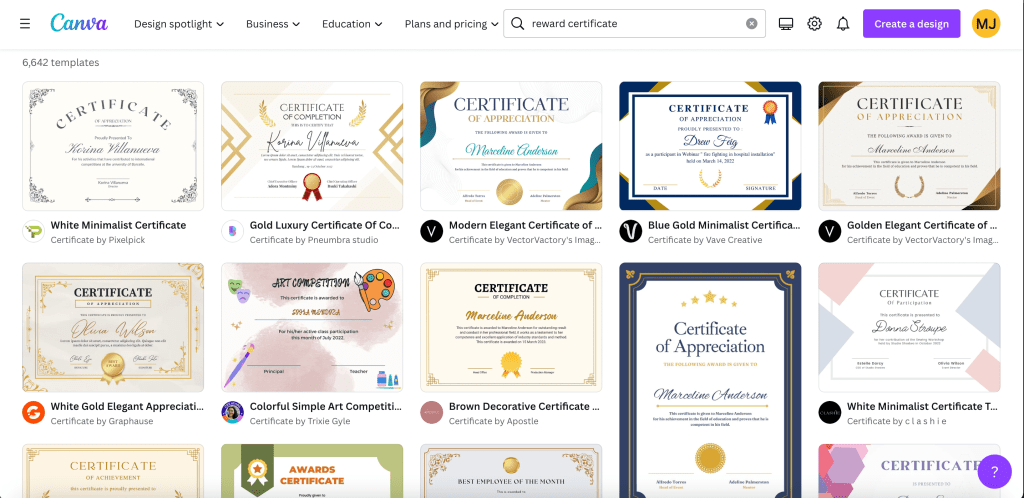Viewport: 1024px width, 498px height.
Task: Open the navy Certificate of Appreciation template
Action: (x=710, y=380)
